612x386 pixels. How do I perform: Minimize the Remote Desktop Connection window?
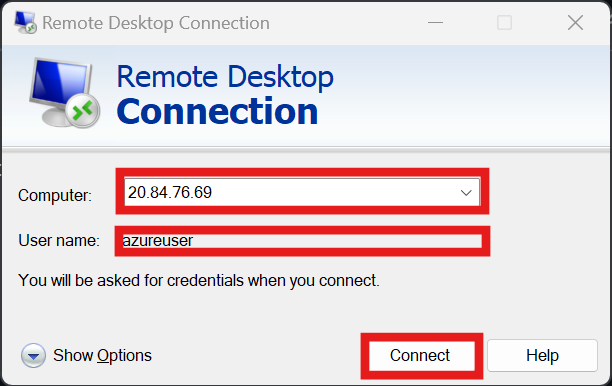435,23
